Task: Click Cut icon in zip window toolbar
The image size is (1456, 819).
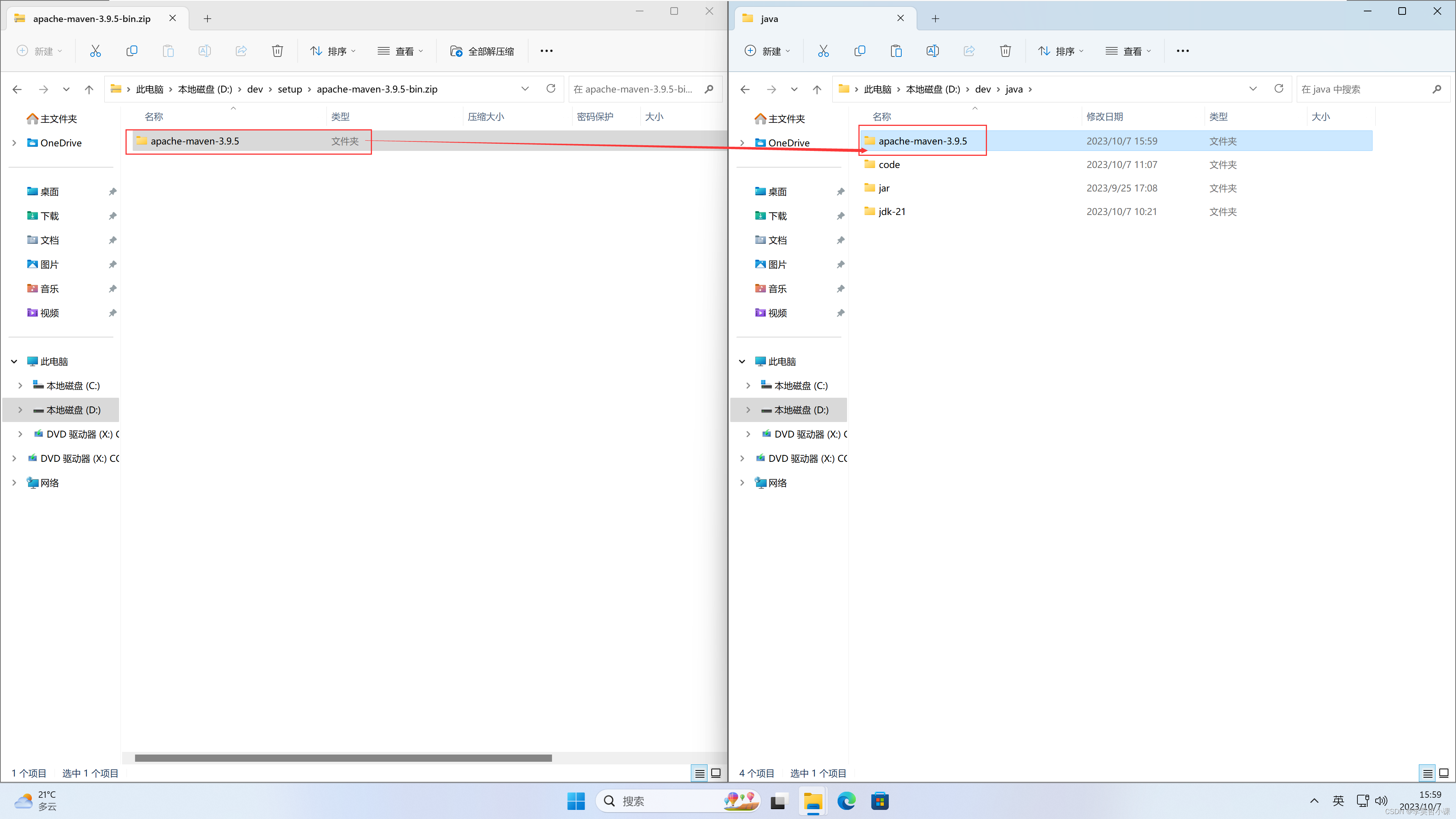Action: click(x=96, y=51)
